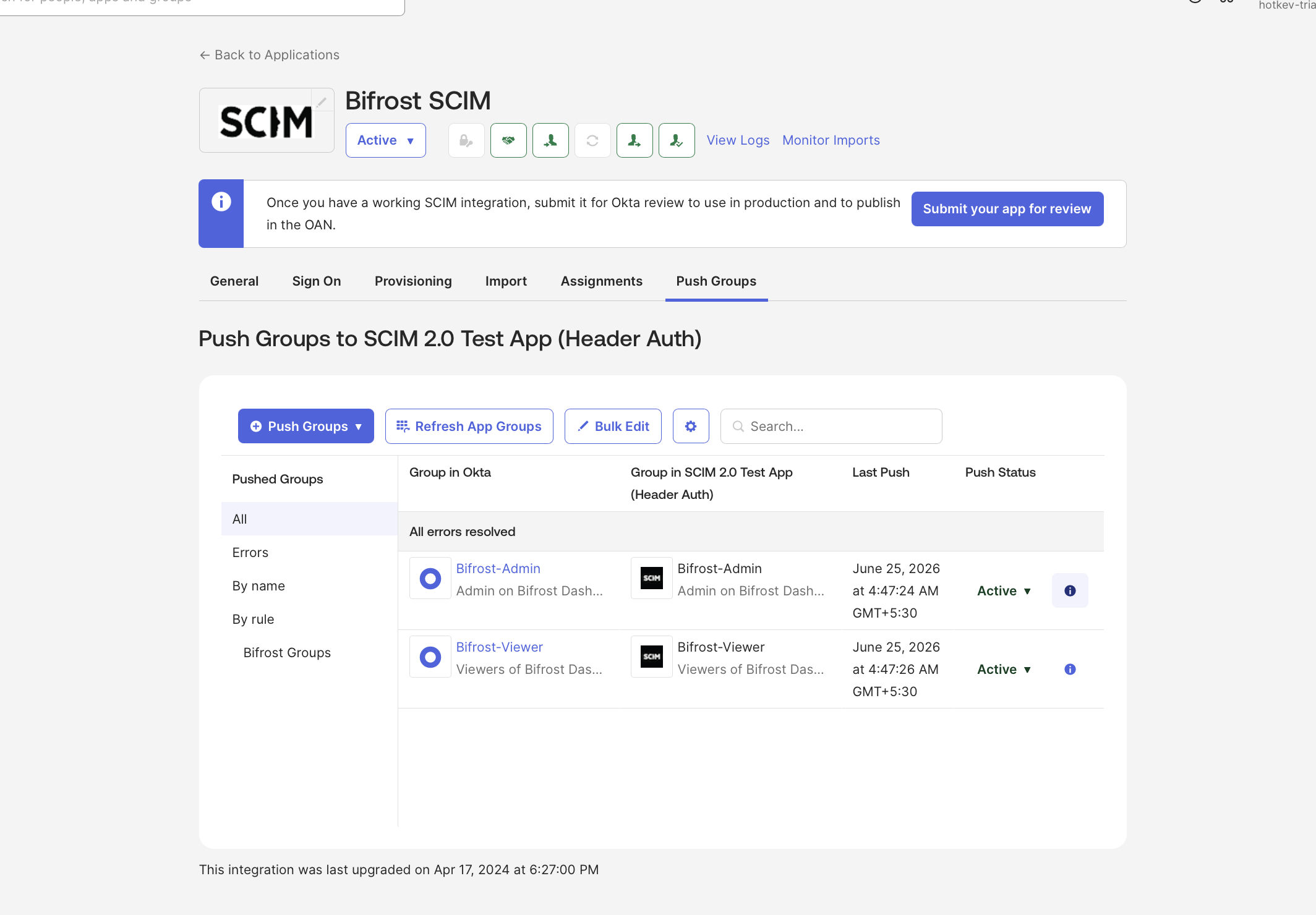1316x915 pixels.
Task: Open the Bifrost-Admin Okta group link
Action: 498,569
